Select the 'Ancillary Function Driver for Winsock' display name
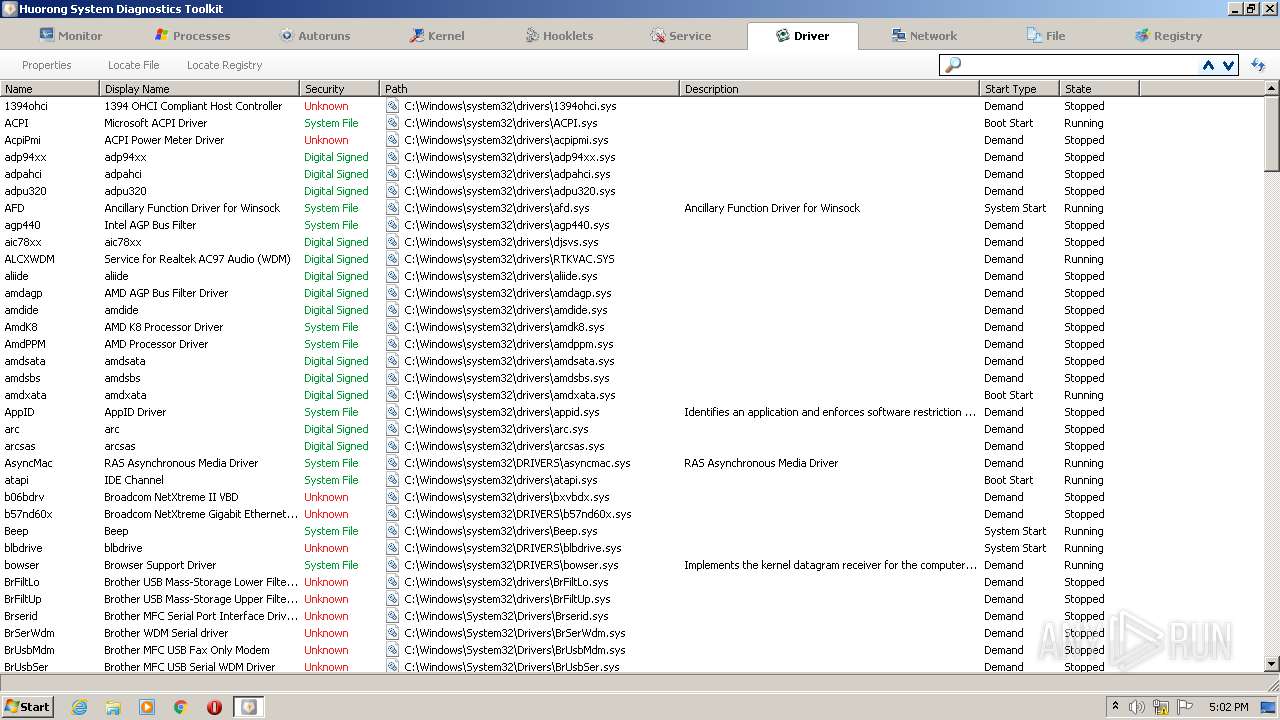1280x720 pixels. pos(192,208)
